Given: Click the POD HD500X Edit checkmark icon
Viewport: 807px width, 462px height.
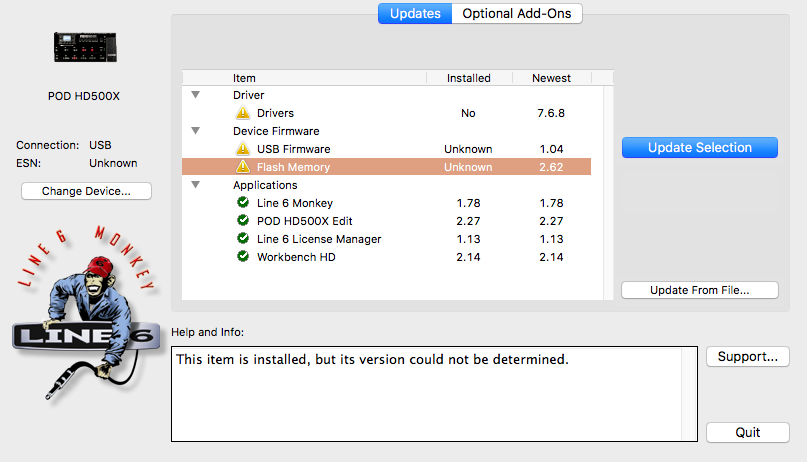Looking at the screenshot, I should 243,221.
